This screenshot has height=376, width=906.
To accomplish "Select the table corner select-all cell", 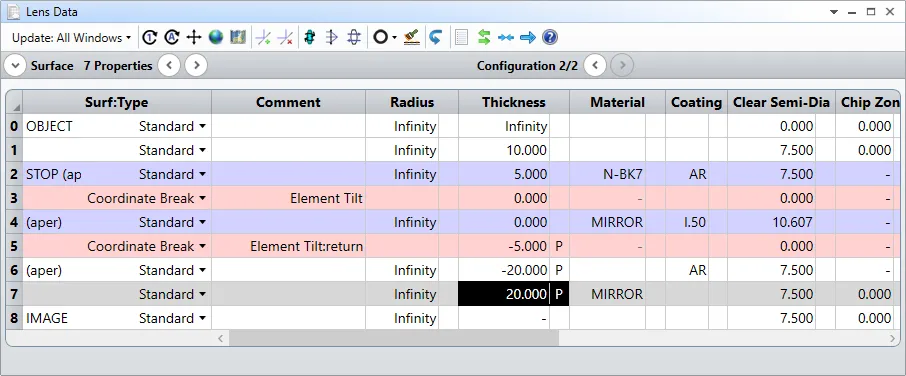I will point(14,102).
